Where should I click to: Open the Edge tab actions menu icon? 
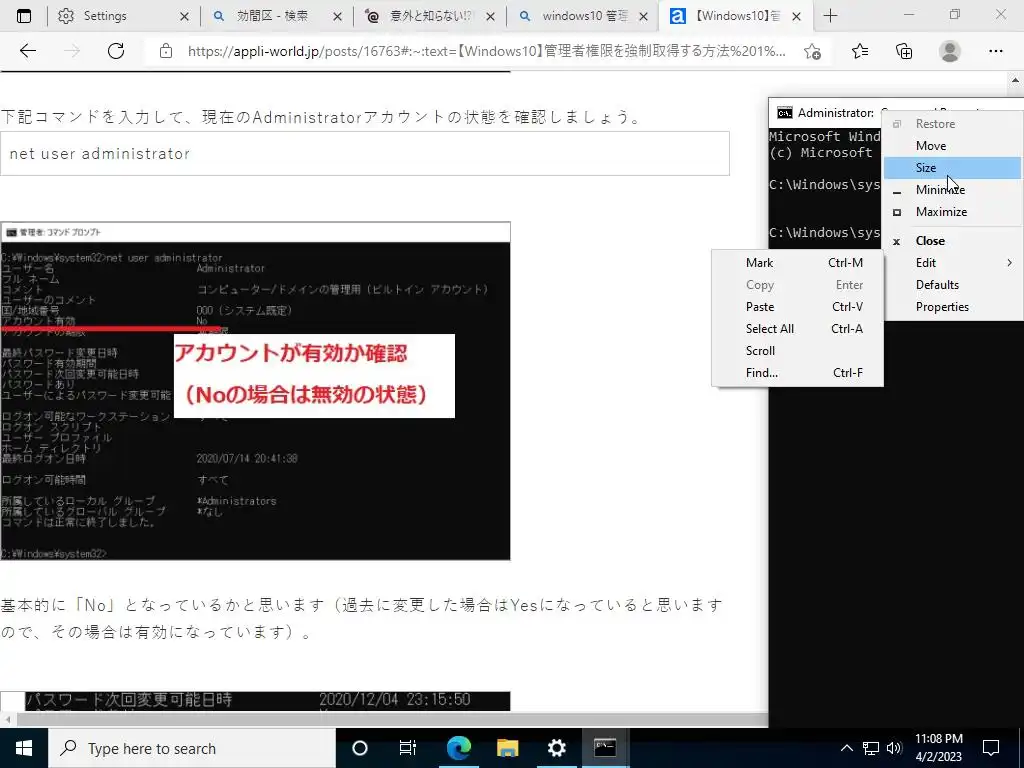[24, 16]
